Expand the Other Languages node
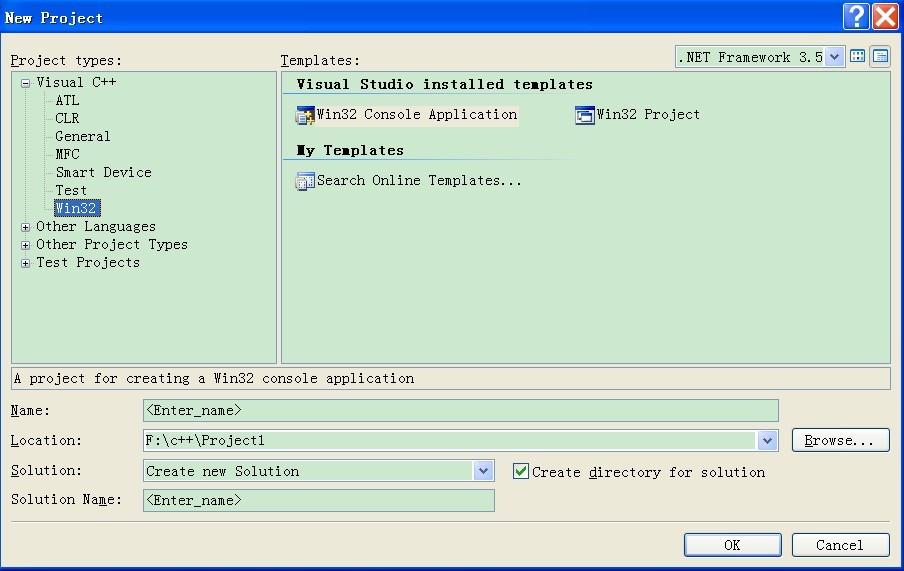904x571 pixels. (25, 227)
